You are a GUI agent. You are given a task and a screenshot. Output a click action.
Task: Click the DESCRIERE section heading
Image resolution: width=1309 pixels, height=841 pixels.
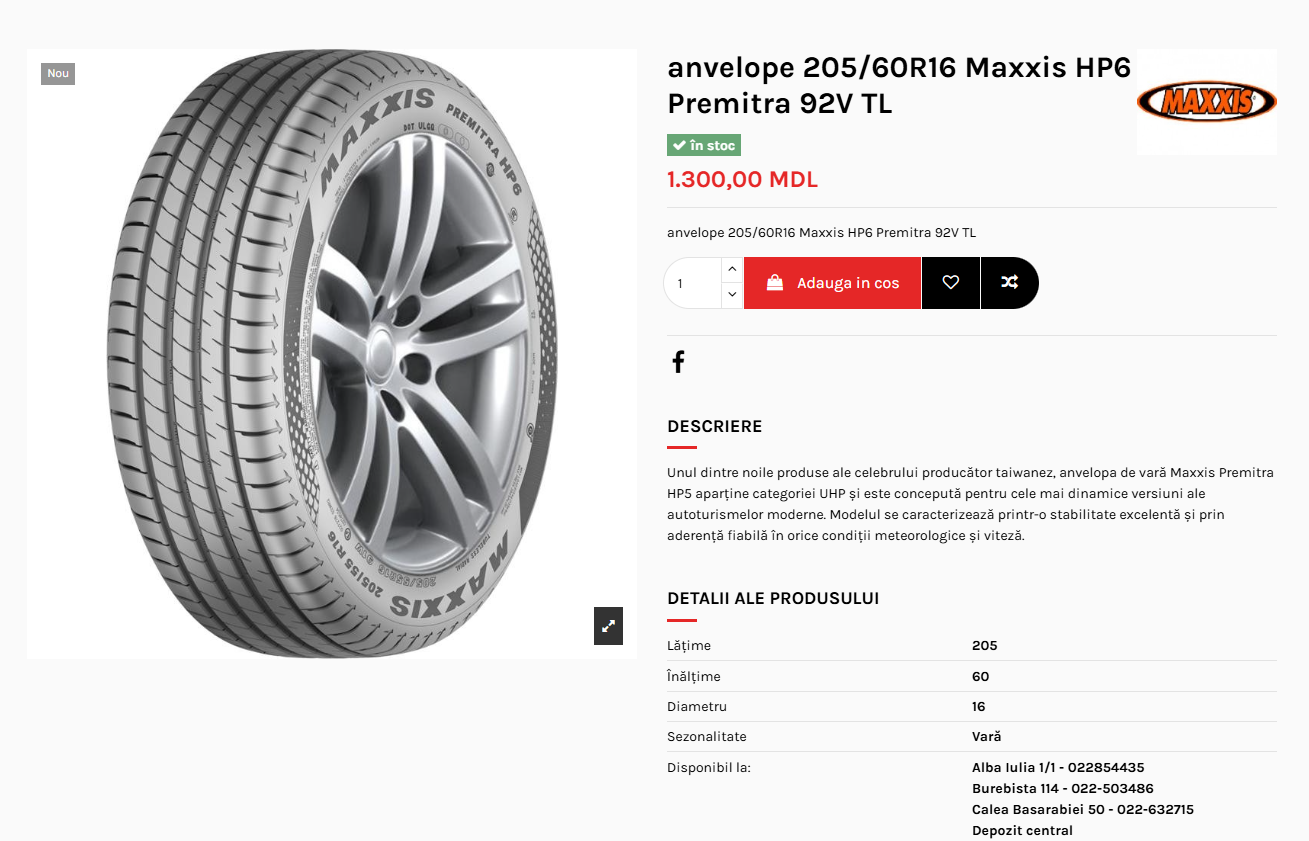tap(715, 426)
